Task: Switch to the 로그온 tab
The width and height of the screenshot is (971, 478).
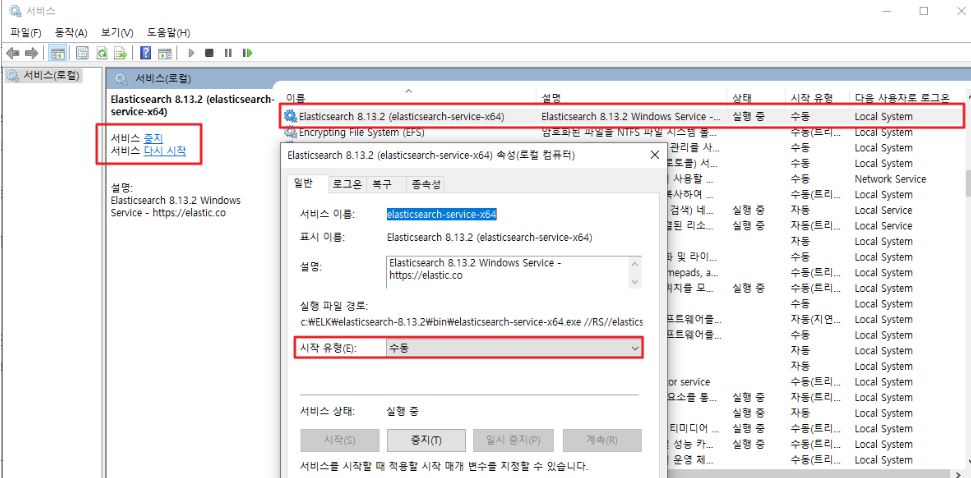Action: point(347,184)
